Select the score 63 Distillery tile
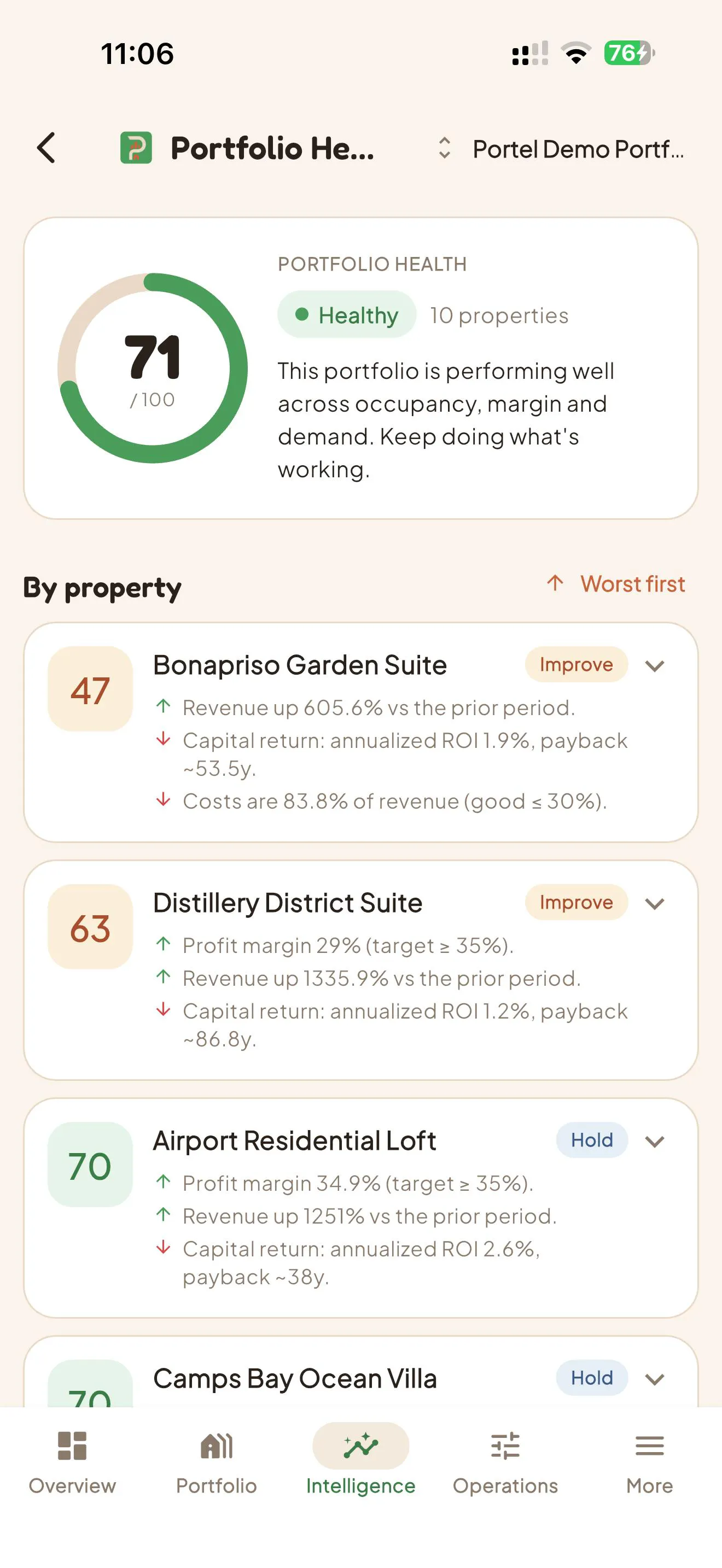Viewport: 722px width, 1568px height. pos(90,927)
